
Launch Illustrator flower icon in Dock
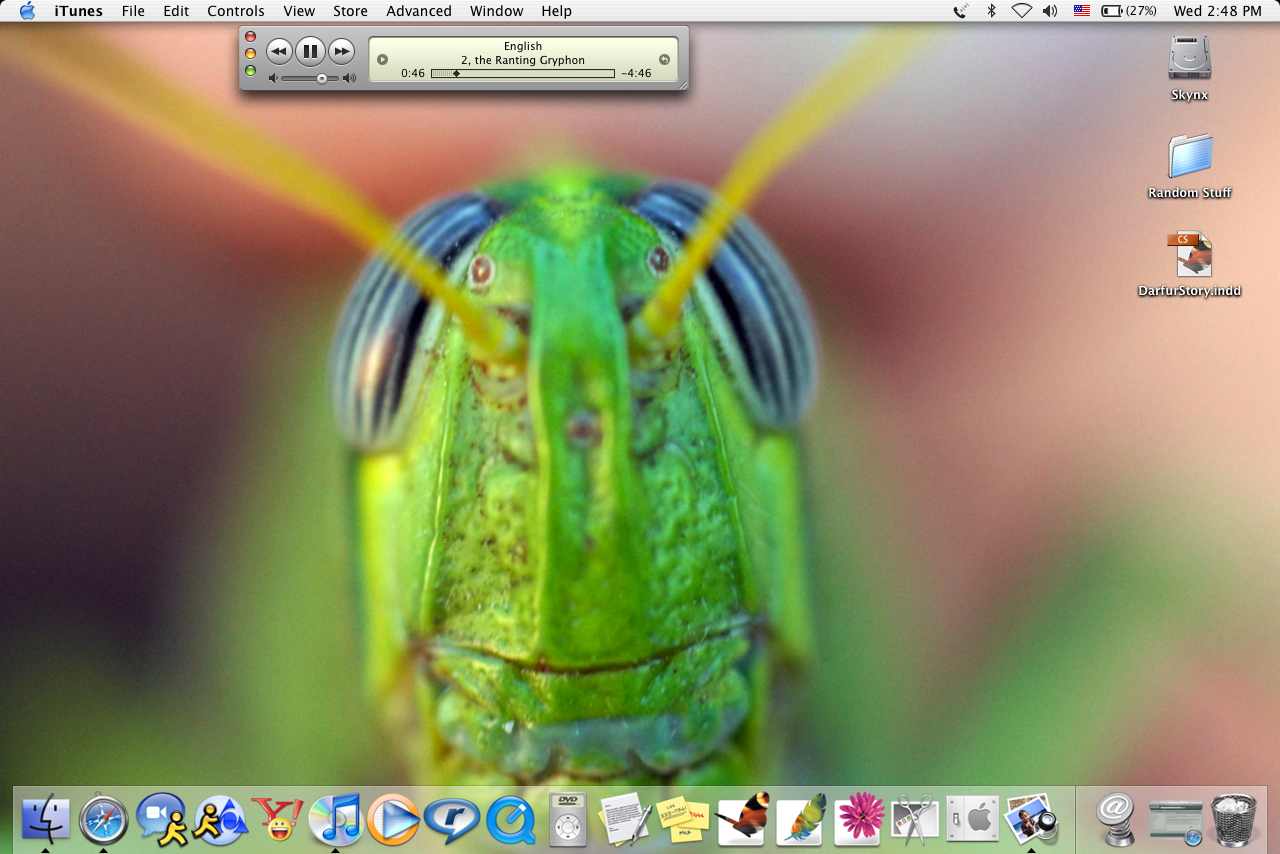[x=858, y=819]
